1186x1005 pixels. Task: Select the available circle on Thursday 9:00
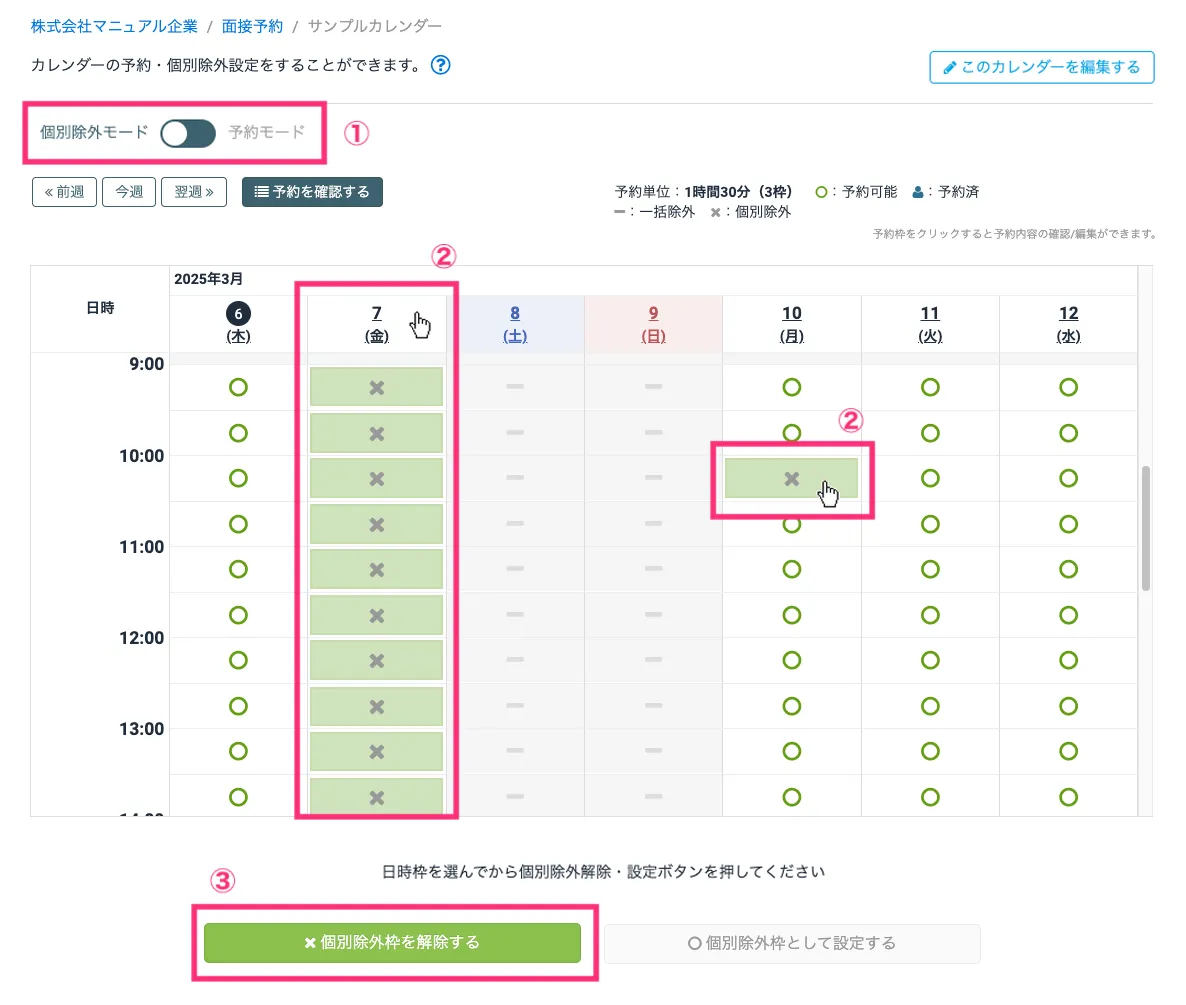238,387
